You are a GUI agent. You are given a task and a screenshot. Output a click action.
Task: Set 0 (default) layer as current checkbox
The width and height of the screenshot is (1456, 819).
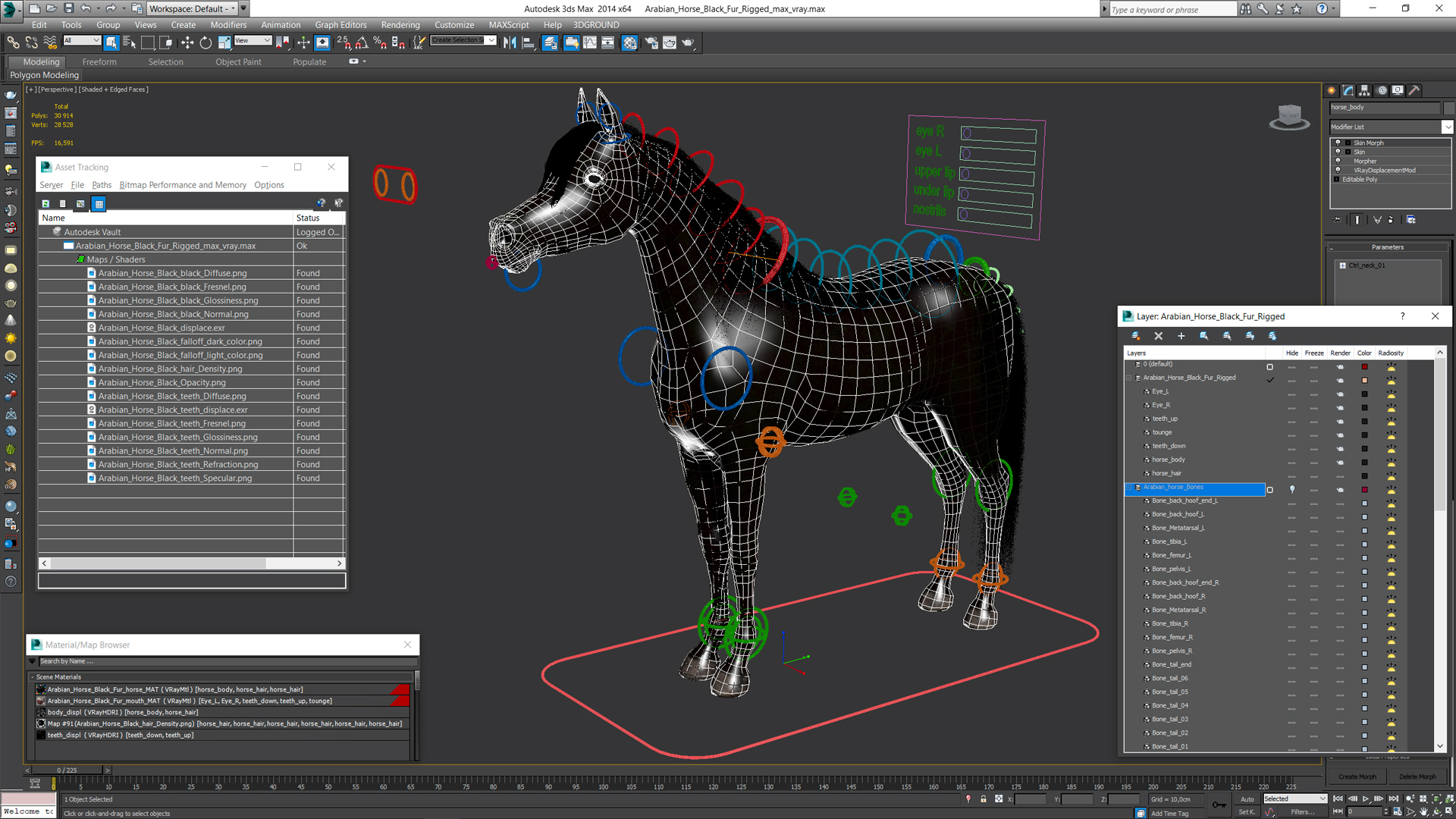(x=1269, y=366)
